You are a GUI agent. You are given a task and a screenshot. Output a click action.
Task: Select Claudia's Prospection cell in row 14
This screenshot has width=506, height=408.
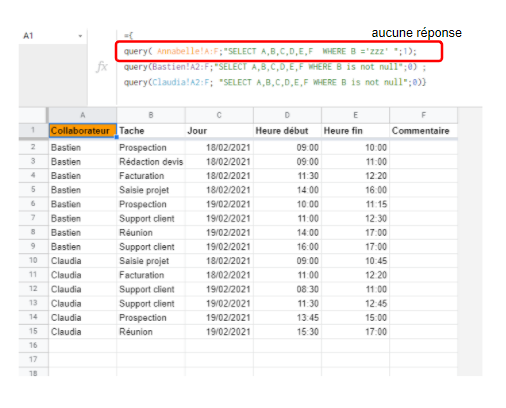pyautogui.click(x=151, y=317)
